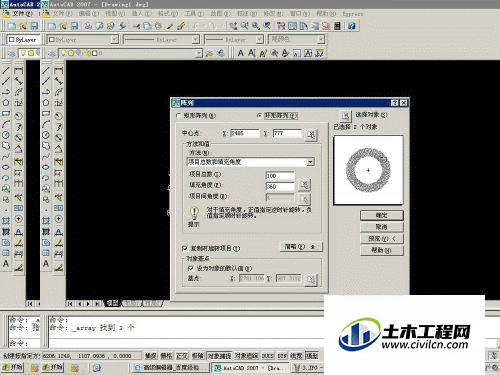Click the Help question mark toolbar icon
Screen dimensions: 500x375
click(351, 26)
